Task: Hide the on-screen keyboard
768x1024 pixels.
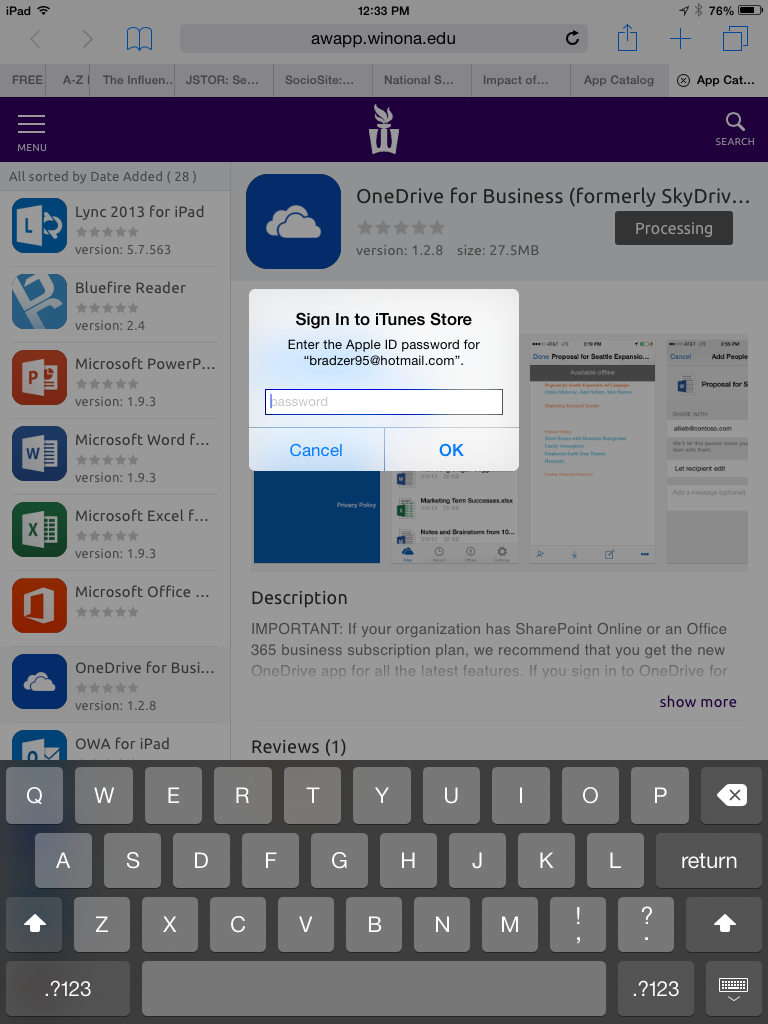Action: click(733, 988)
